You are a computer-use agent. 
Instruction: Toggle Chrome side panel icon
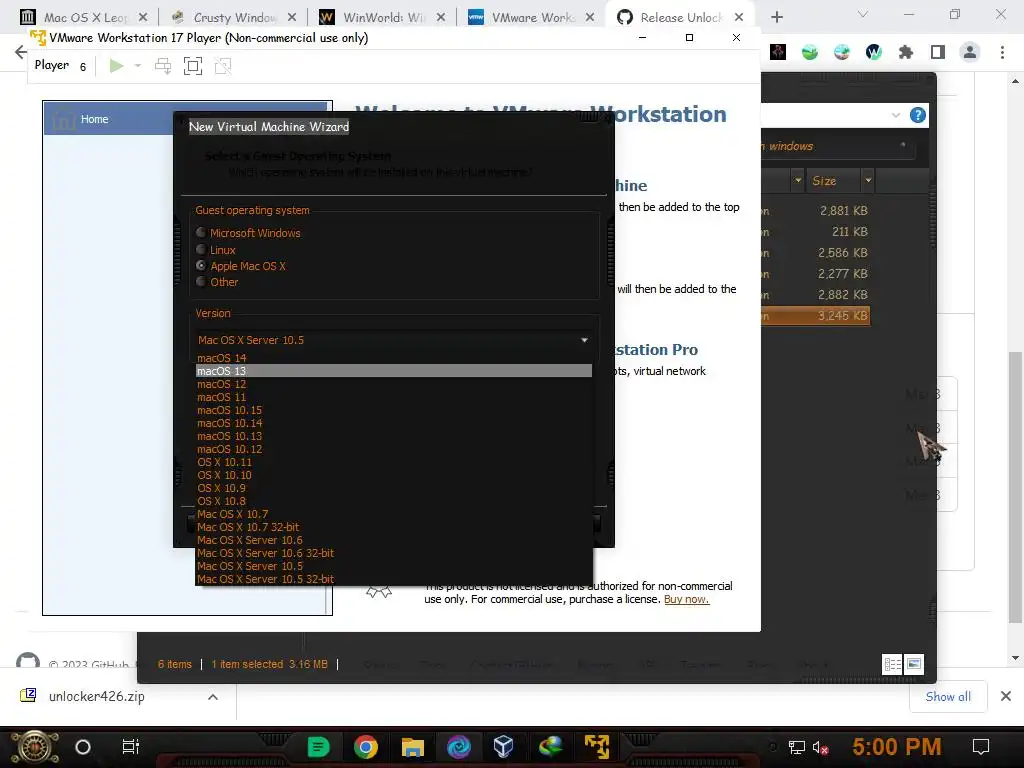point(938,52)
